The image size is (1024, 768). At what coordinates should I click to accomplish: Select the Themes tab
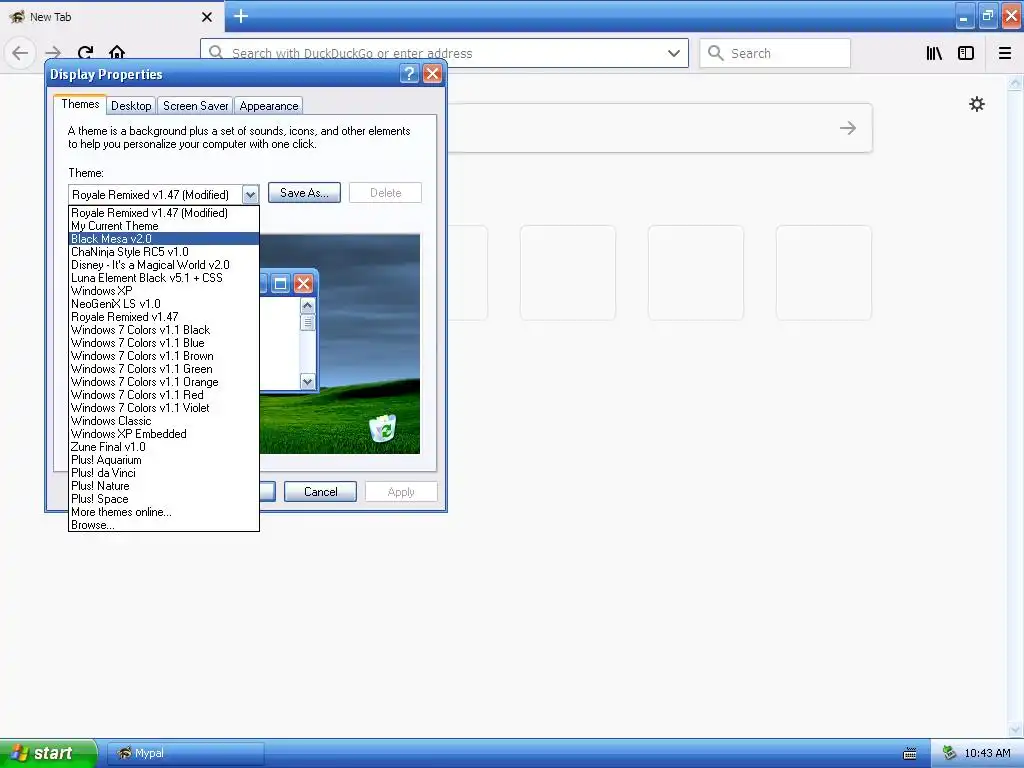[80, 104]
